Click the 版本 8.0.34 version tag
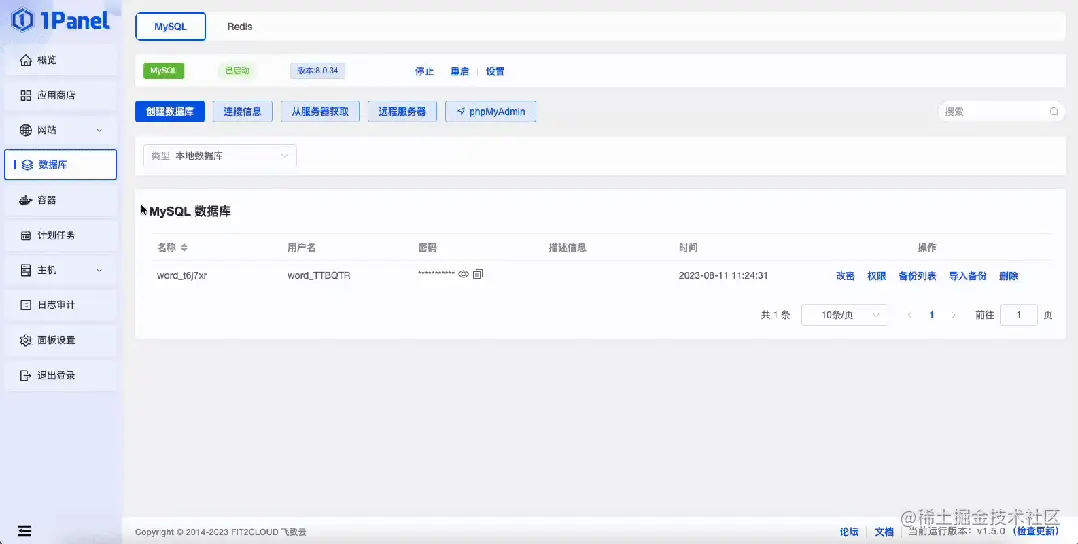 point(318,71)
